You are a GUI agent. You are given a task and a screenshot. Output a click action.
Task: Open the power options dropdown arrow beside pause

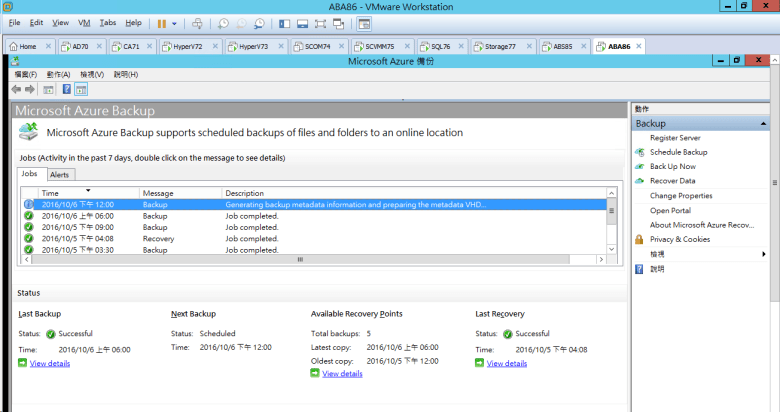175,22
